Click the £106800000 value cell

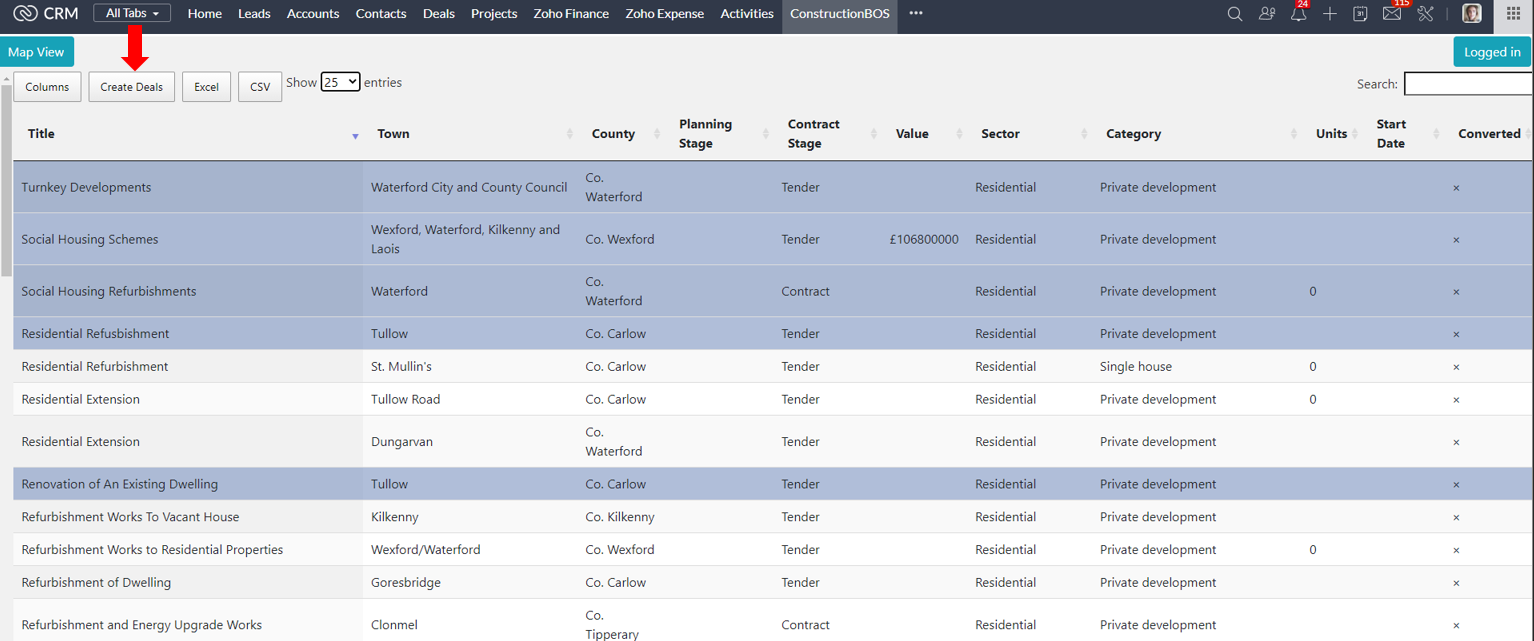point(924,240)
